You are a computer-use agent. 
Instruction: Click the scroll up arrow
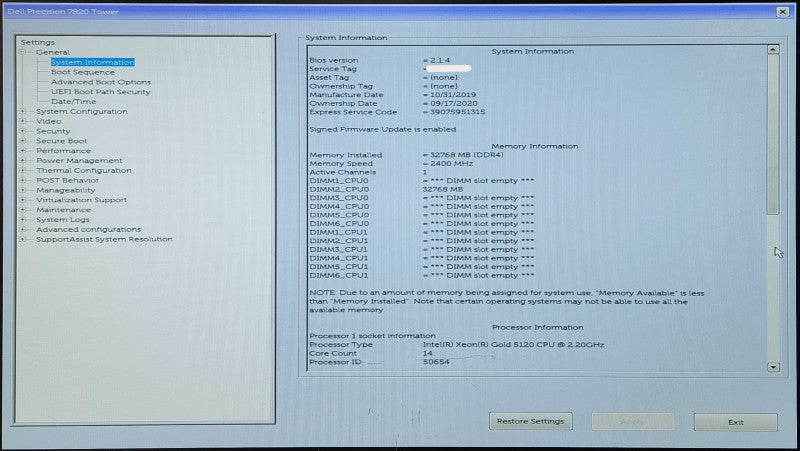(773, 49)
